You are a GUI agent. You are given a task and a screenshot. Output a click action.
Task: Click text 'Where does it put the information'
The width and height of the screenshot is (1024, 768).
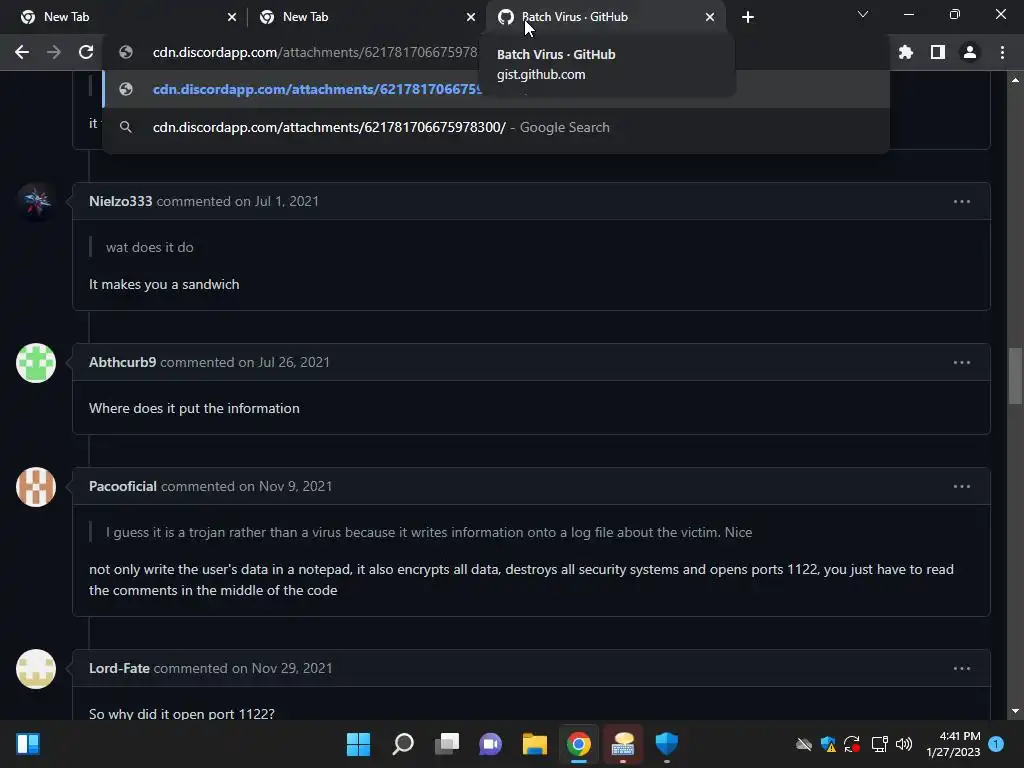pyautogui.click(x=194, y=409)
